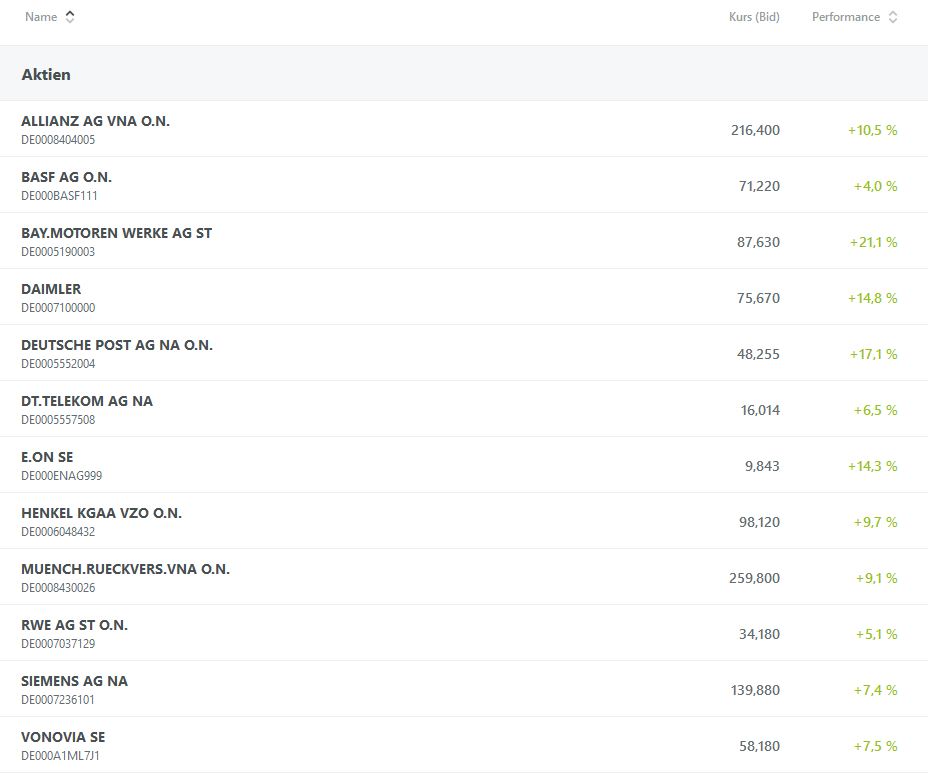Click the bid price 216,400
The image size is (928, 775).
pyautogui.click(x=755, y=130)
